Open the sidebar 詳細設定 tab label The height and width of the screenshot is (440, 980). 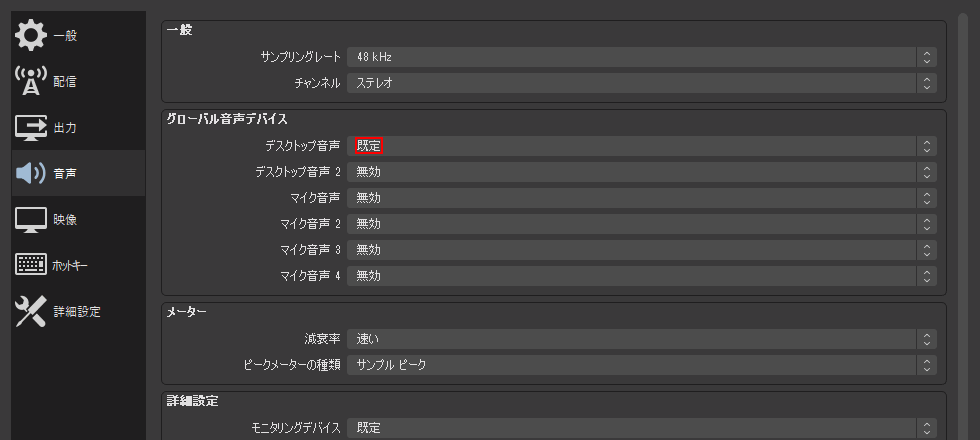point(77,311)
